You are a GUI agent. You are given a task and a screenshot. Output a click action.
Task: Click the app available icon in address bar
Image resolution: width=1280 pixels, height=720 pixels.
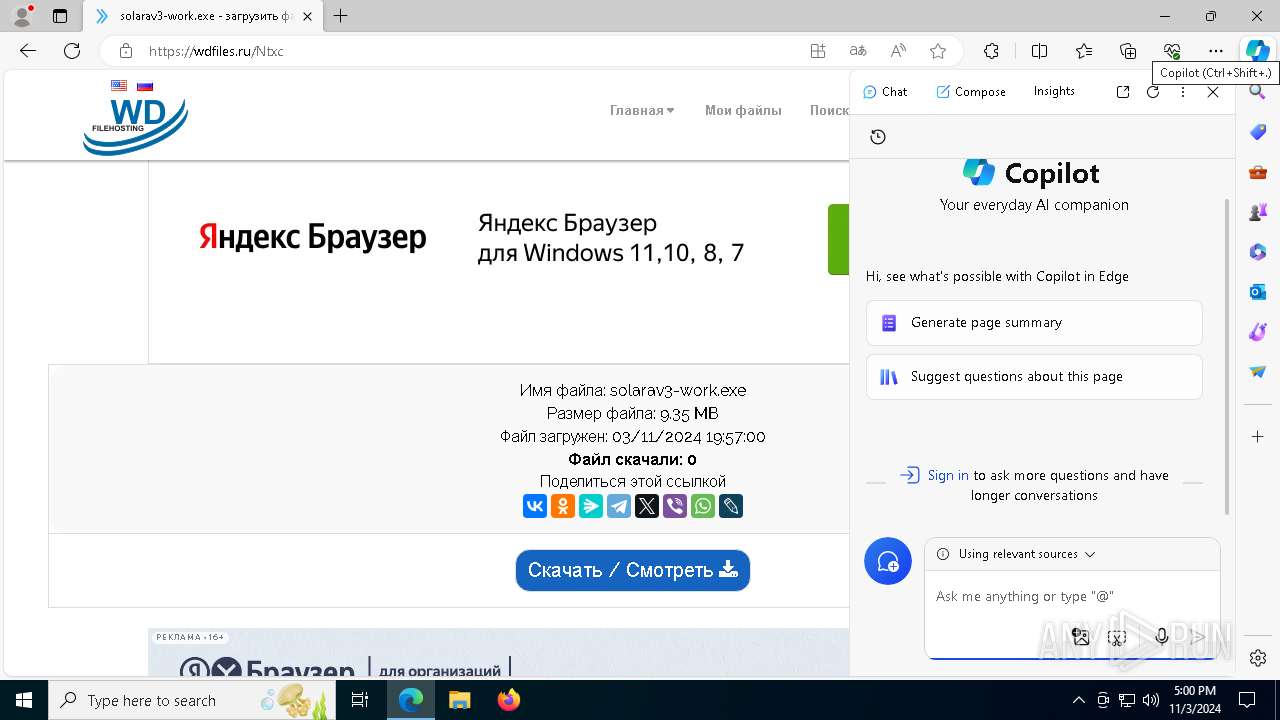(818, 51)
